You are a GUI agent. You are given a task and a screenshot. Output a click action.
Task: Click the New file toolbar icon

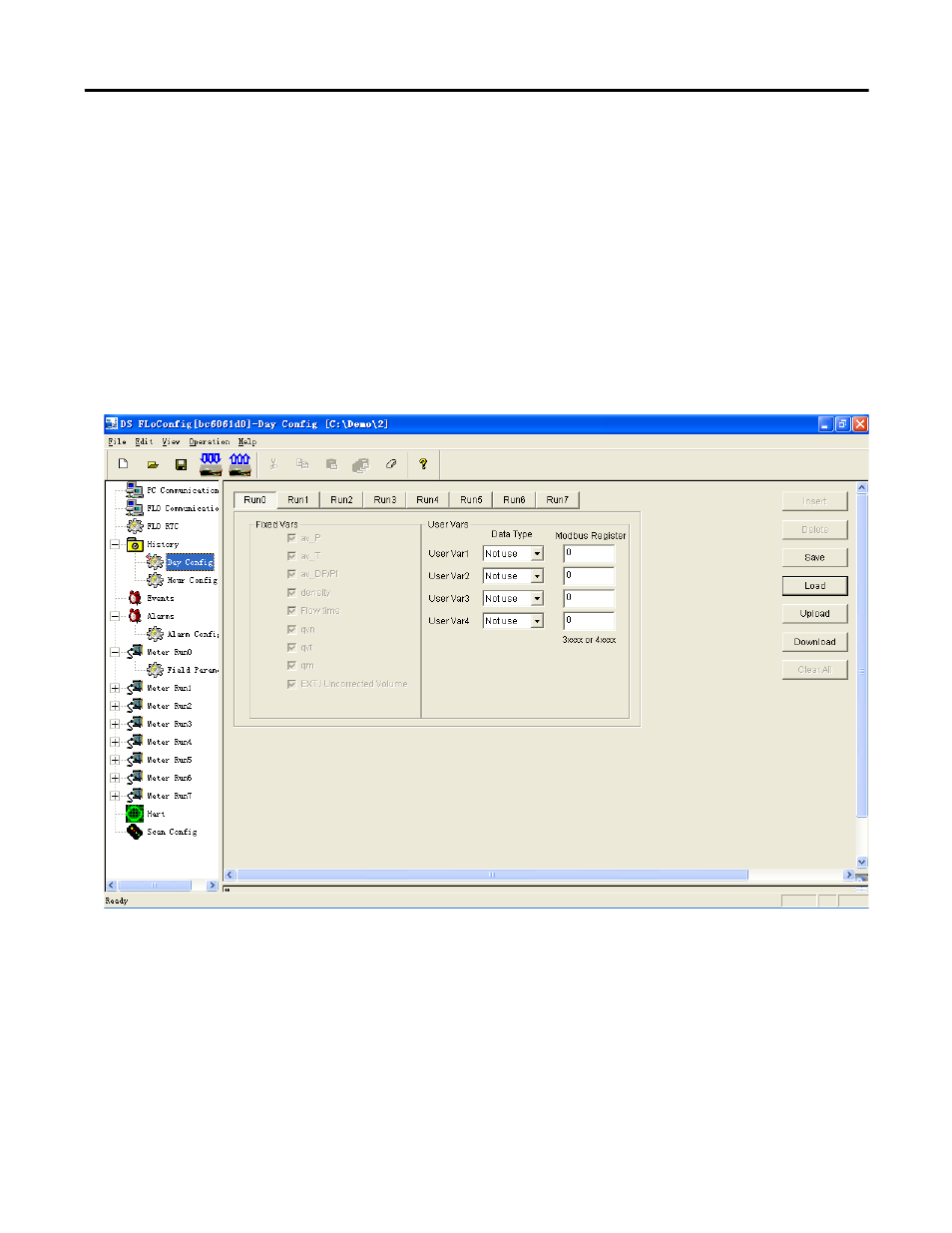click(123, 464)
